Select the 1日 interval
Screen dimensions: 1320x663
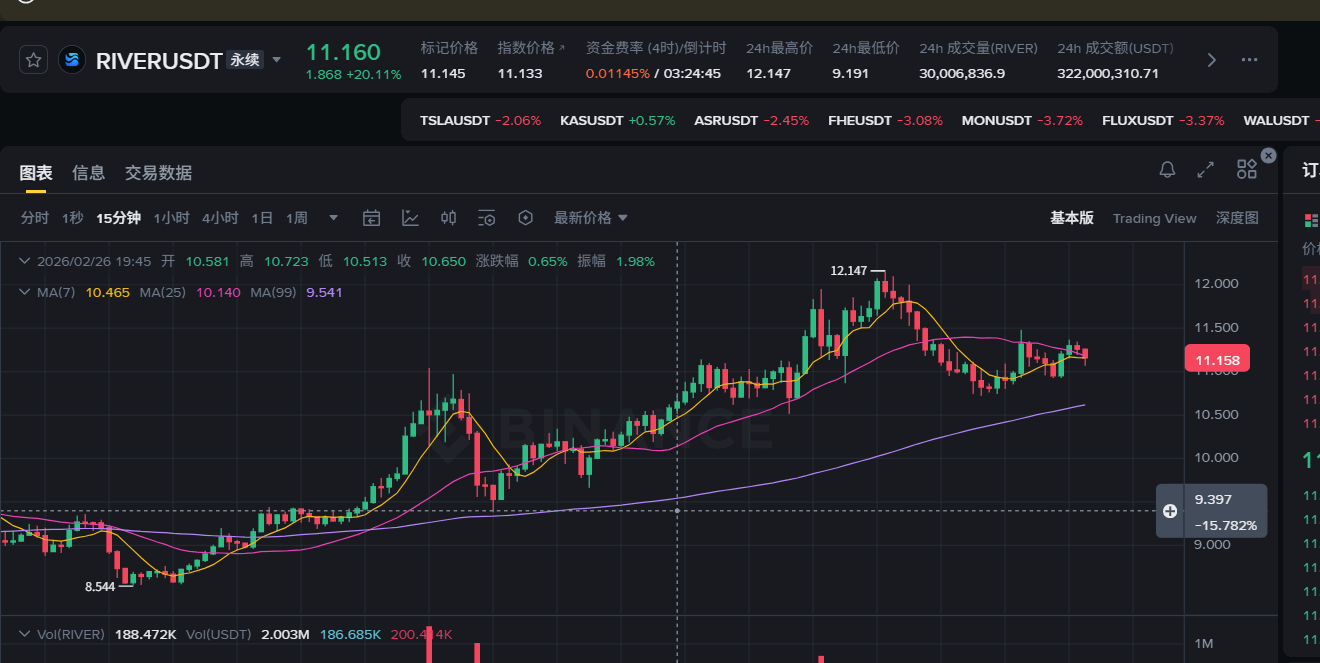(262, 218)
